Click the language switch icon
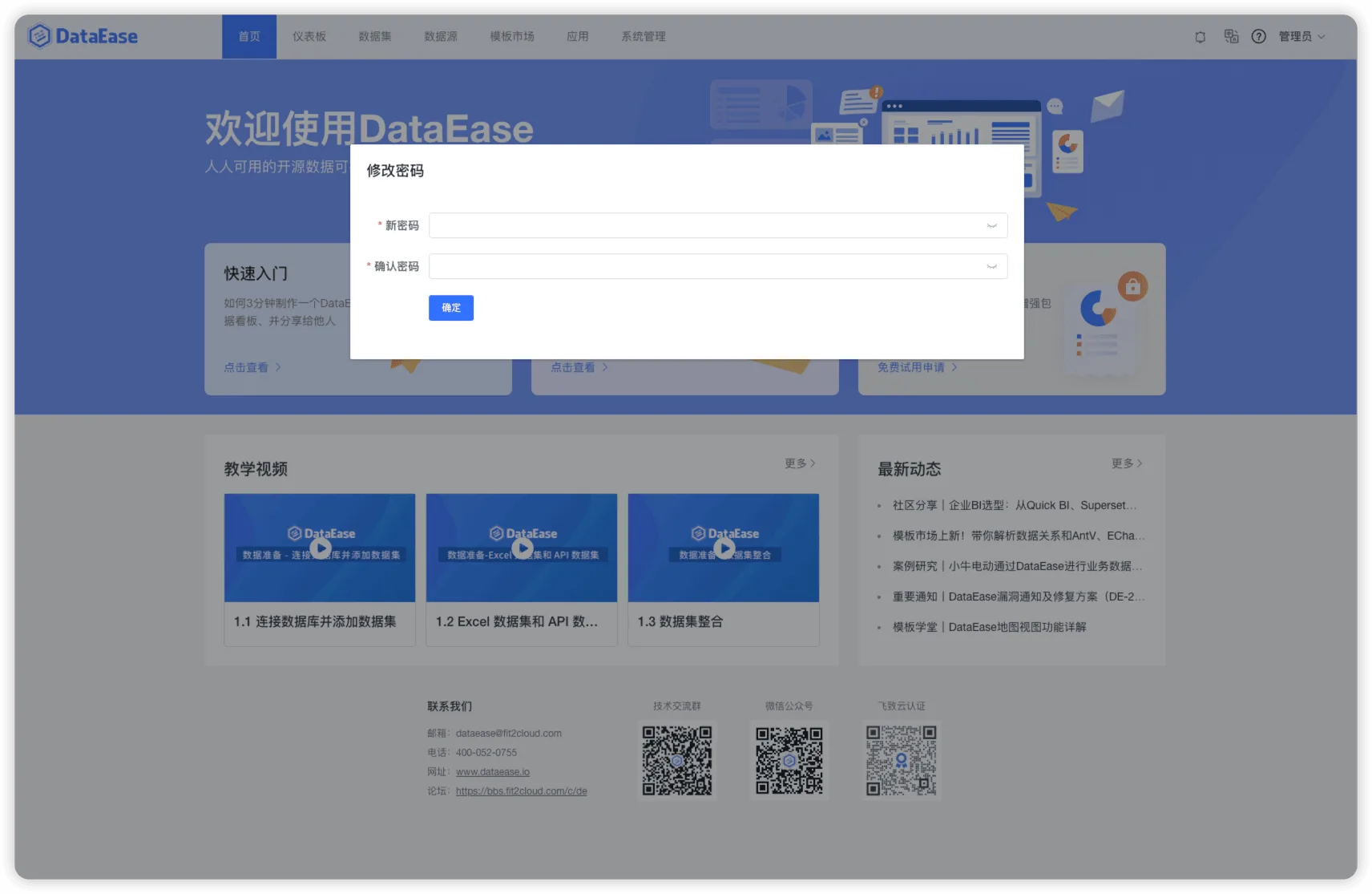Image resolution: width=1372 pixels, height=894 pixels. point(1231,36)
